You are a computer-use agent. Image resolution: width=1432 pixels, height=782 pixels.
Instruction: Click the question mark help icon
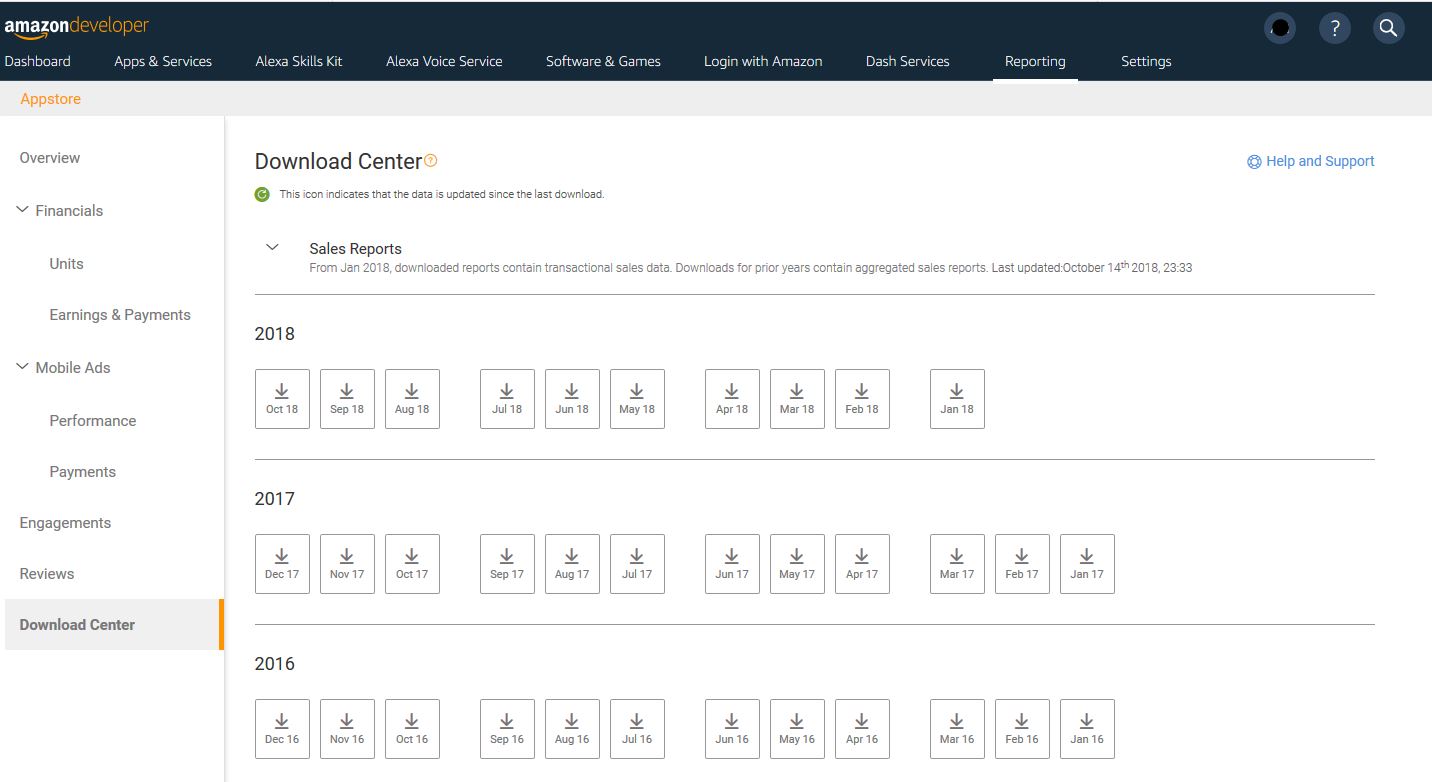click(x=1335, y=28)
